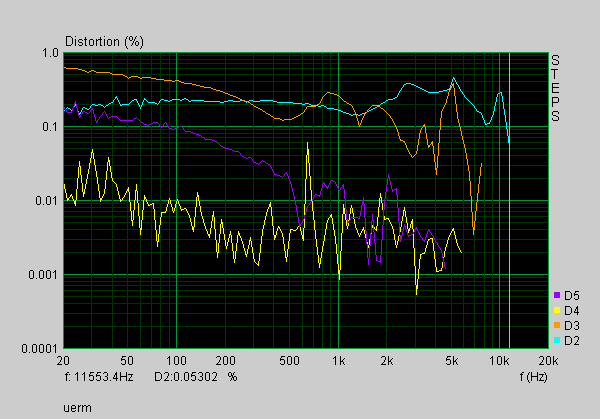600x419 pixels.
Task: Click the 50 label on the frequency axis
Action: pyautogui.click(x=127, y=361)
